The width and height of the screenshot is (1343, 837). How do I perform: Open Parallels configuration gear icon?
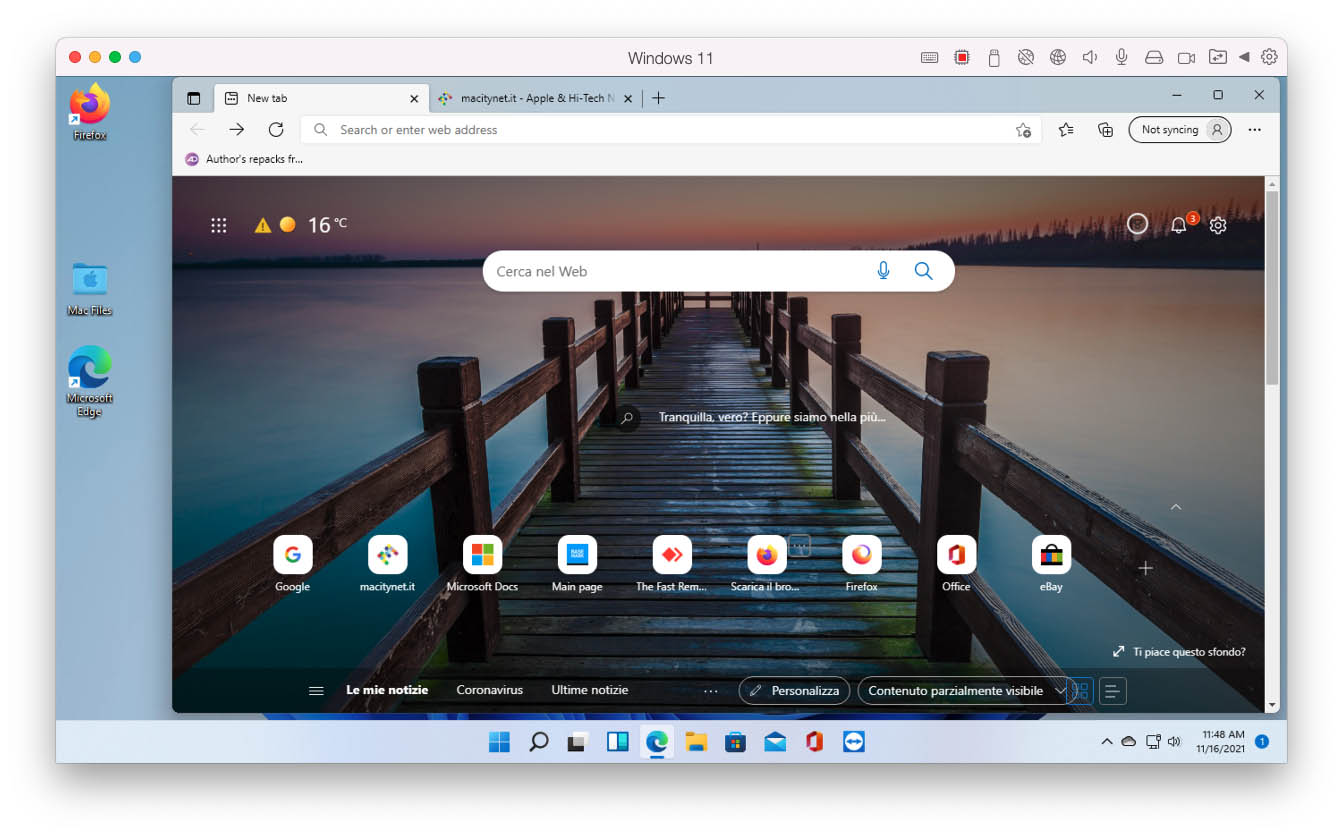point(1269,57)
